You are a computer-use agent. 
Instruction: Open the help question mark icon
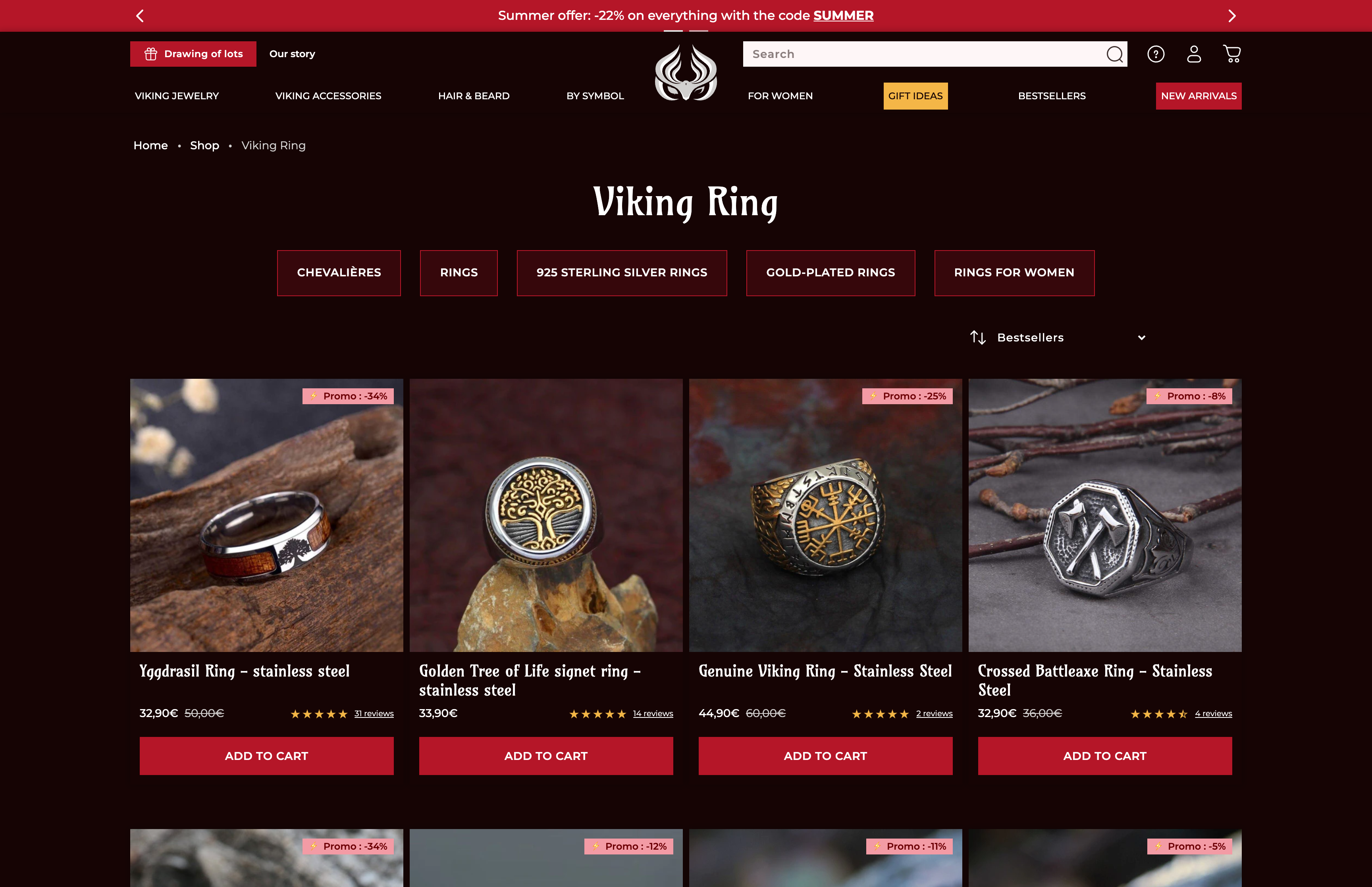click(x=1156, y=54)
